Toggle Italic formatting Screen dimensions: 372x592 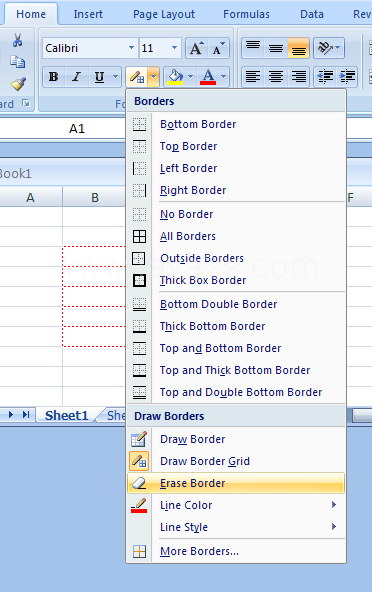pos(77,77)
